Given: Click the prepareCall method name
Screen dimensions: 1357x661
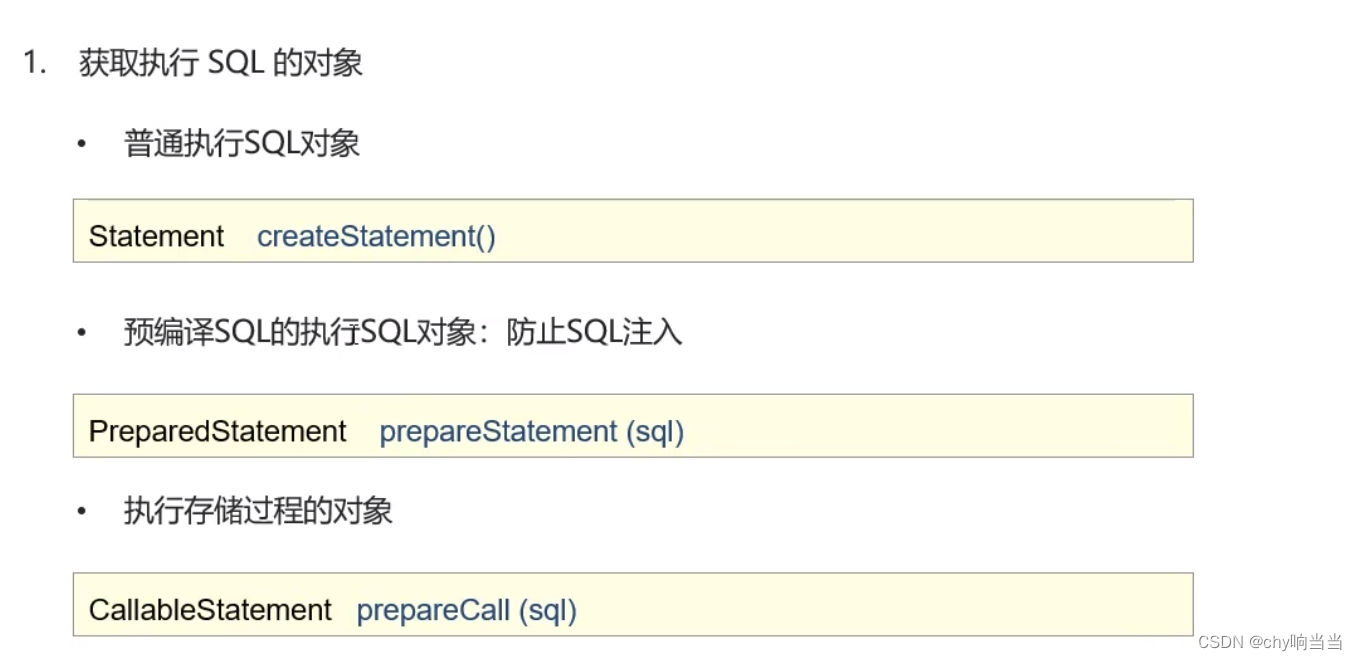Looking at the screenshot, I should [433, 610].
